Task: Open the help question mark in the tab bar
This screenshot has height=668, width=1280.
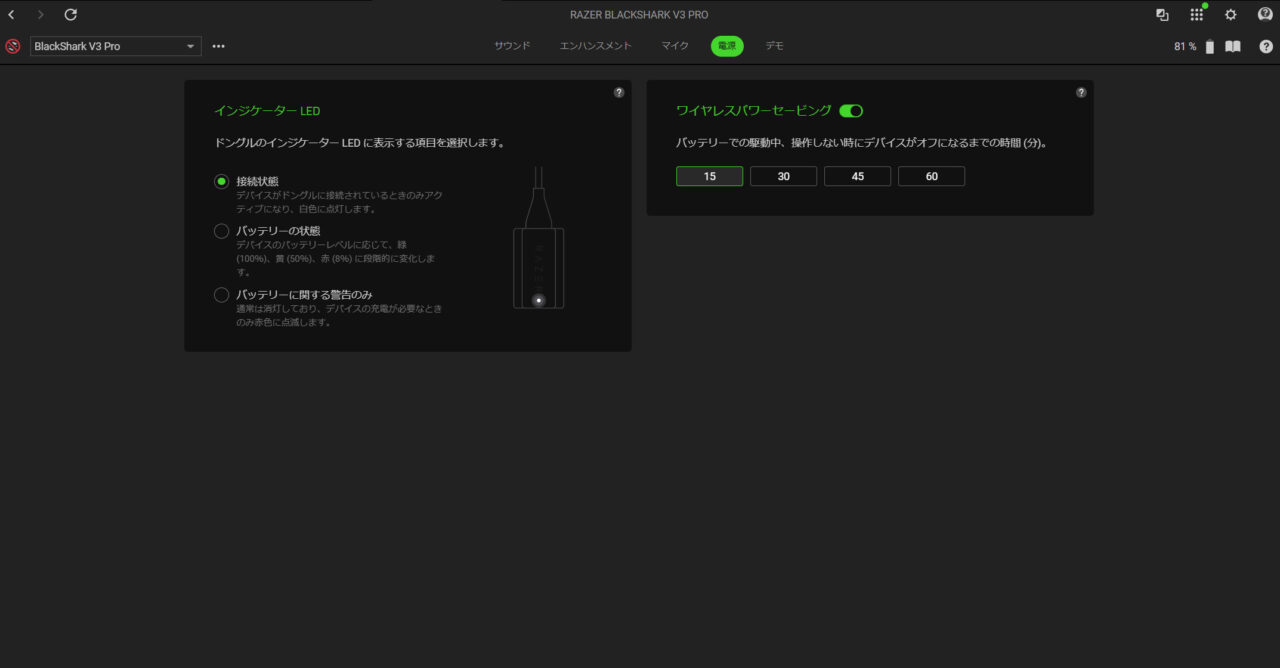Action: [1266, 46]
